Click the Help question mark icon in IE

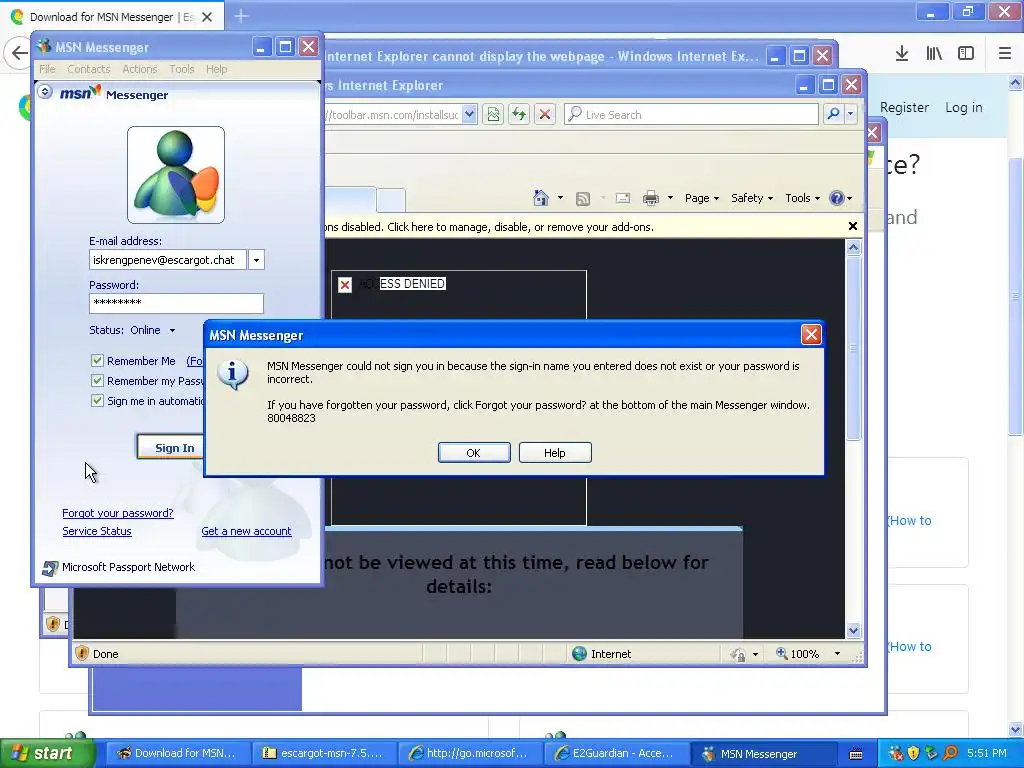(x=837, y=198)
